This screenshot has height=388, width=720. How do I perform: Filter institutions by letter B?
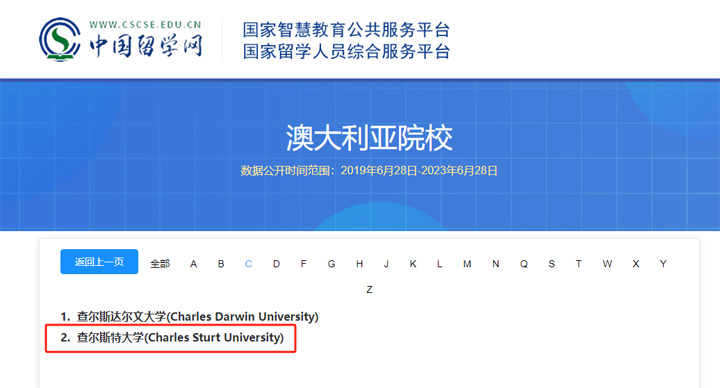click(x=221, y=264)
